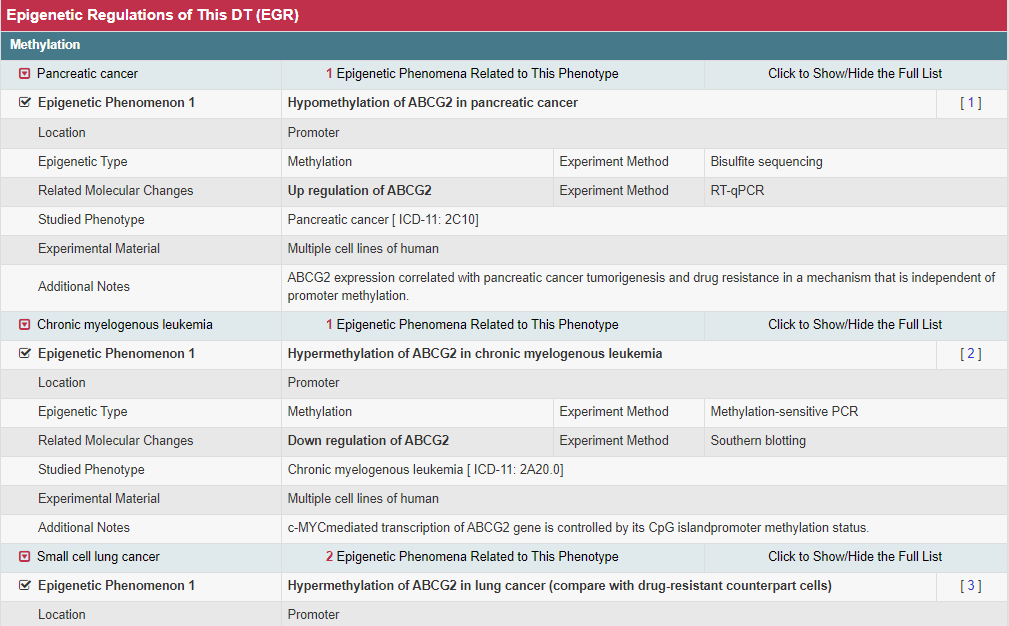
Task: Show/Hide full list for Pancreatic cancer
Action: pyautogui.click(x=854, y=74)
